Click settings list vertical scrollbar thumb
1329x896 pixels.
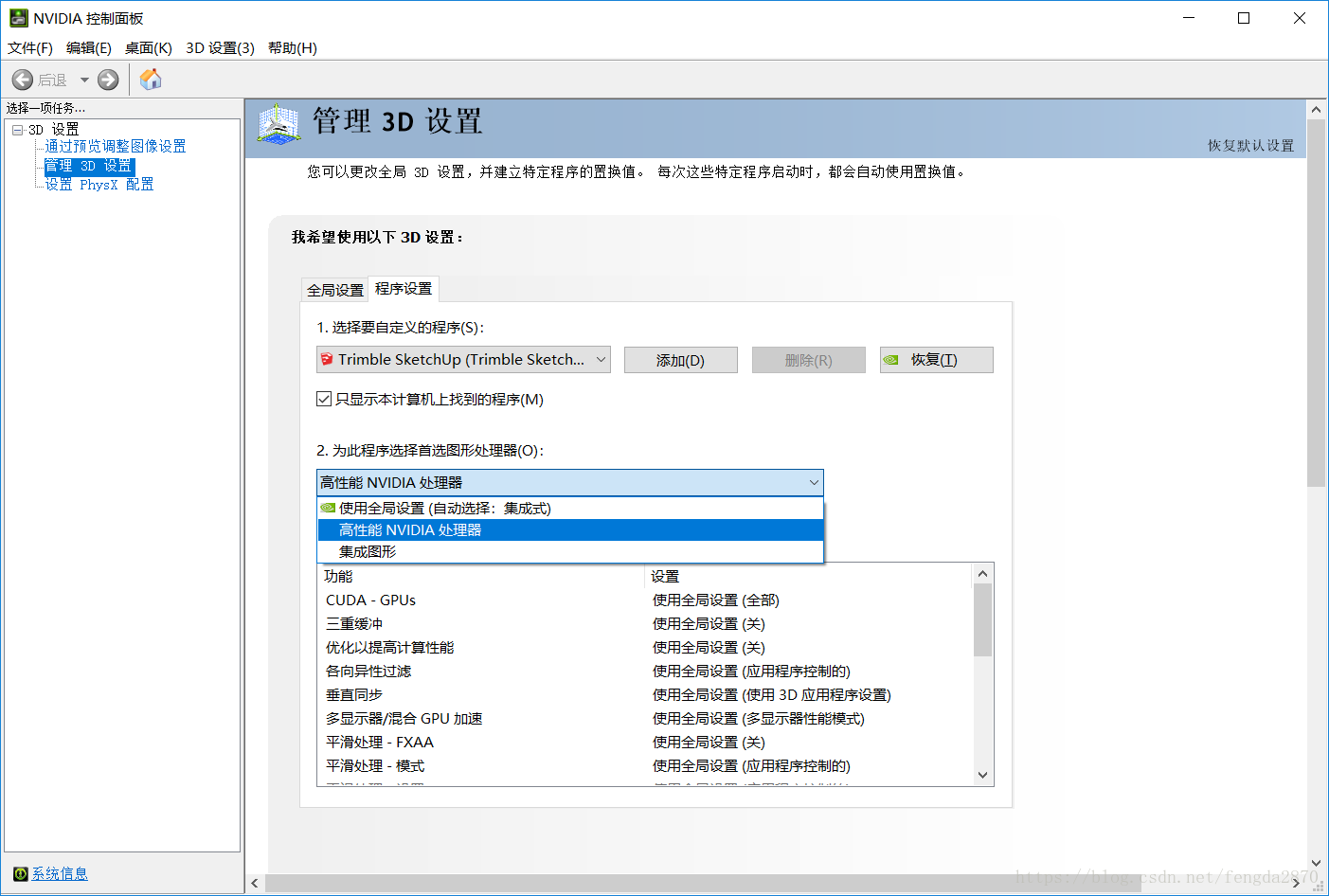(x=982, y=619)
